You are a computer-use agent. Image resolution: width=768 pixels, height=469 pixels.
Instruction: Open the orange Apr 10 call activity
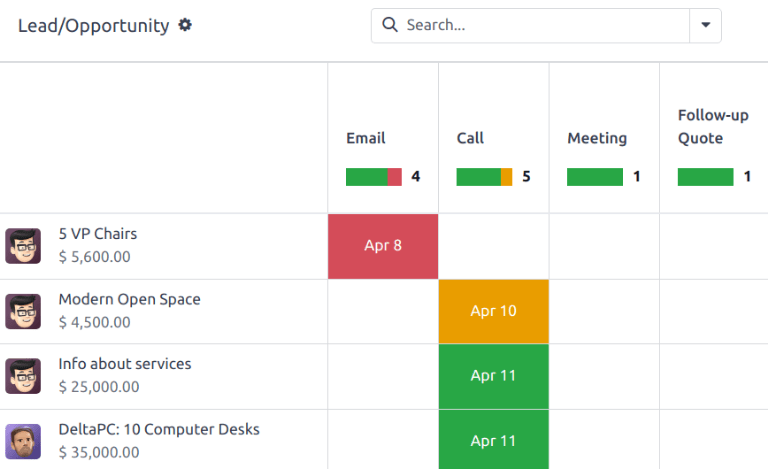click(x=493, y=311)
